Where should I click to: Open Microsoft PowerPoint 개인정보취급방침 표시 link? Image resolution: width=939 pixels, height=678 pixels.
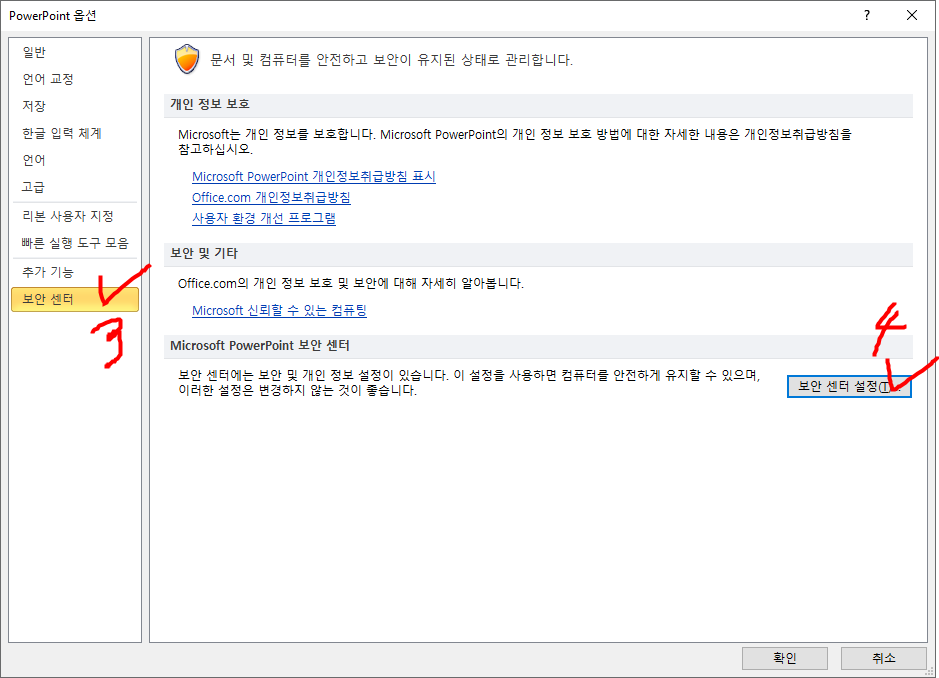point(314,177)
